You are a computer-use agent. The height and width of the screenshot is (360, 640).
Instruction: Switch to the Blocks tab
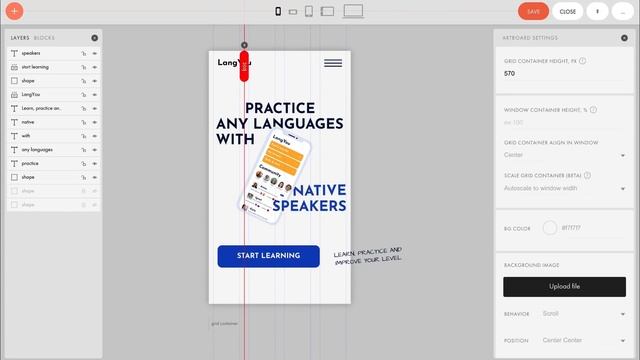point(44,38)
